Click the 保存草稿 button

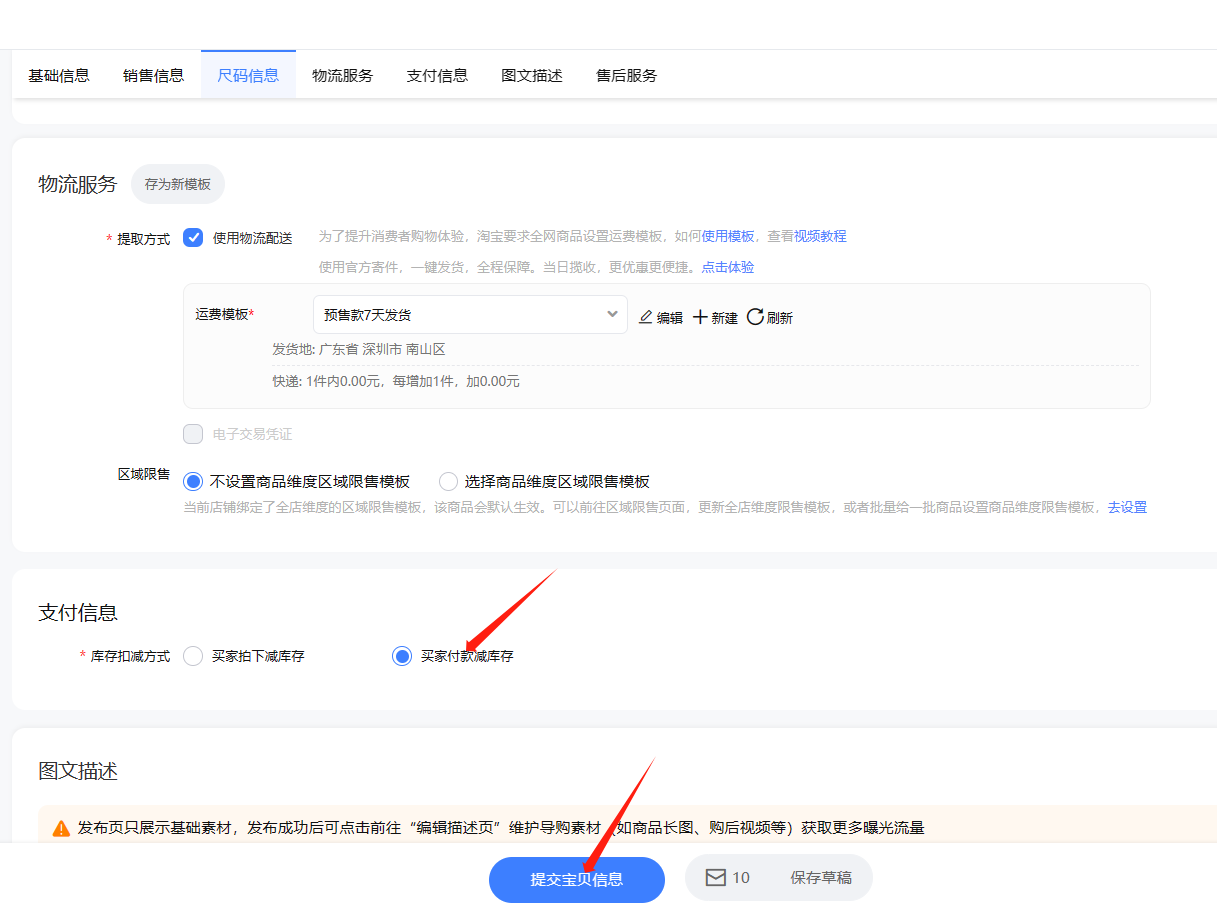[821, 878]
